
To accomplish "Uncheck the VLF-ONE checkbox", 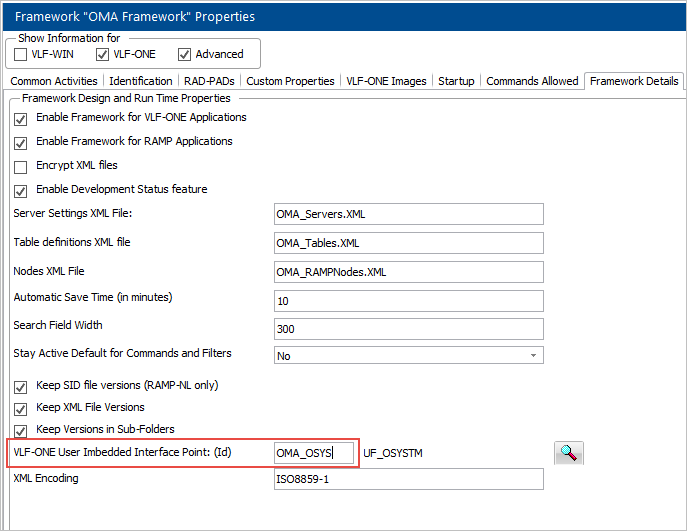I will tap(103, 54).
